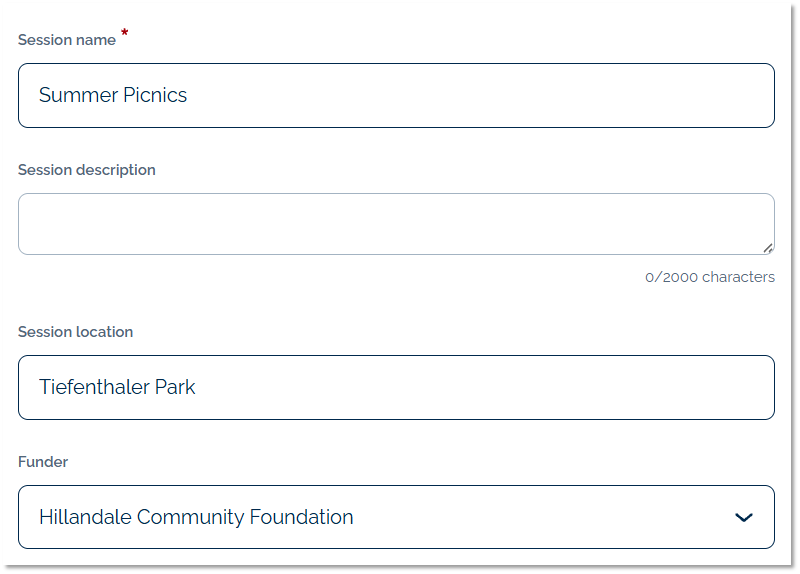Click the word "Foundation" in Funder box
800x574 pixels.
click(302, 517)
